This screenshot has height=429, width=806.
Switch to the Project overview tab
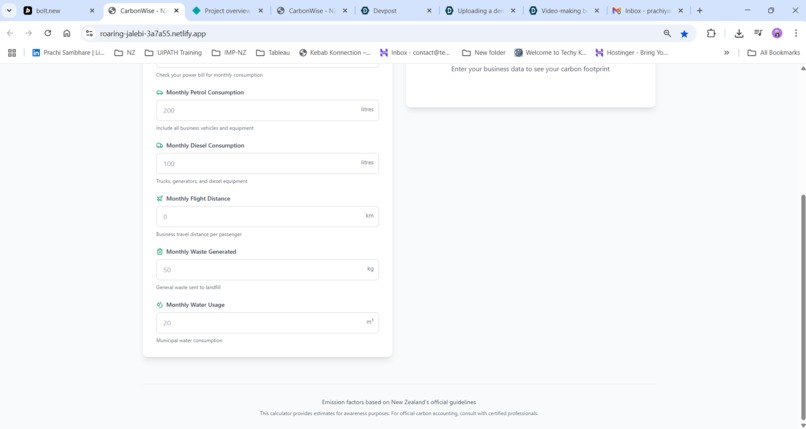point(227,10)
